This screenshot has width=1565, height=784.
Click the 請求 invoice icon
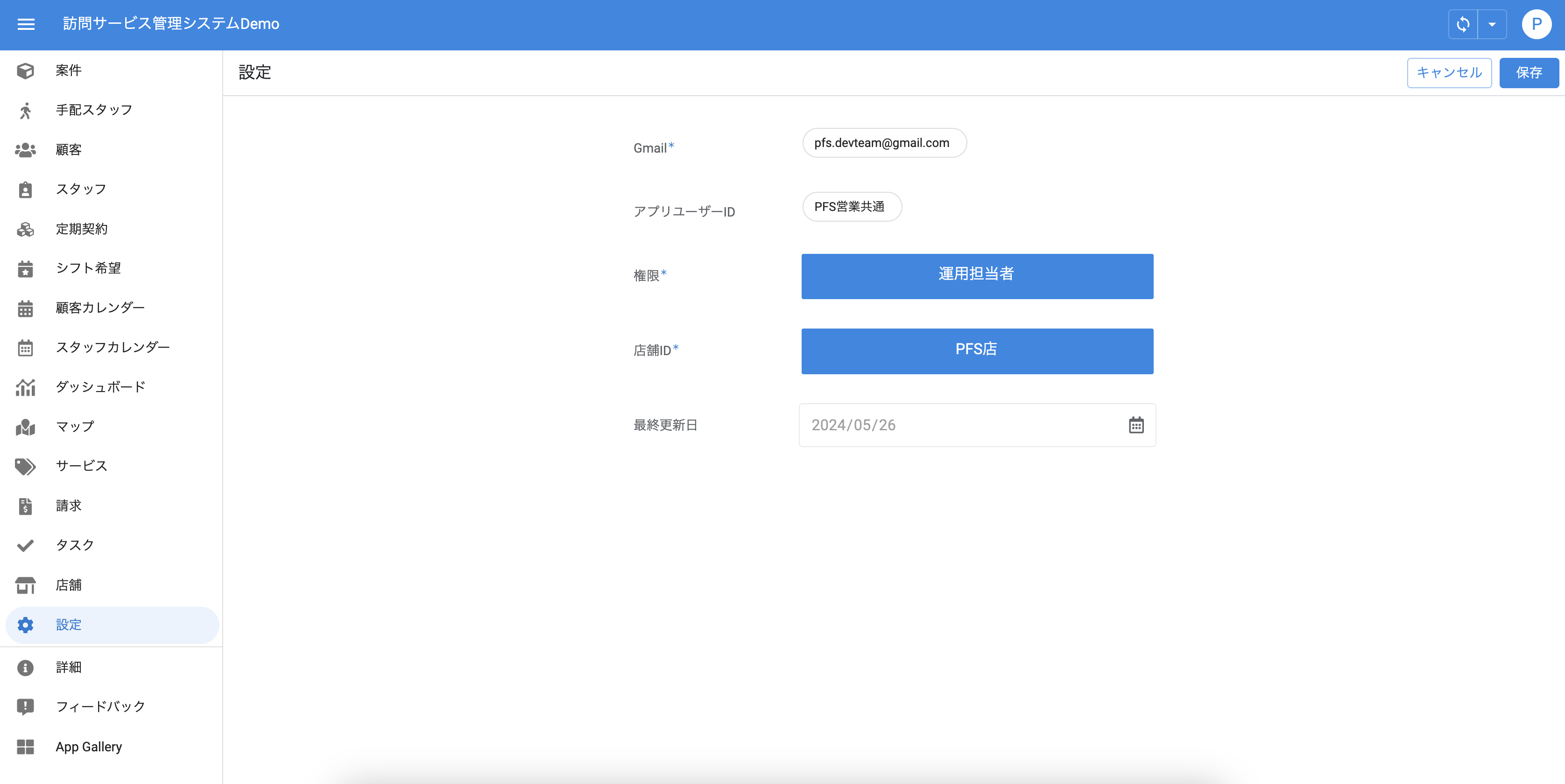pos(26,506)
